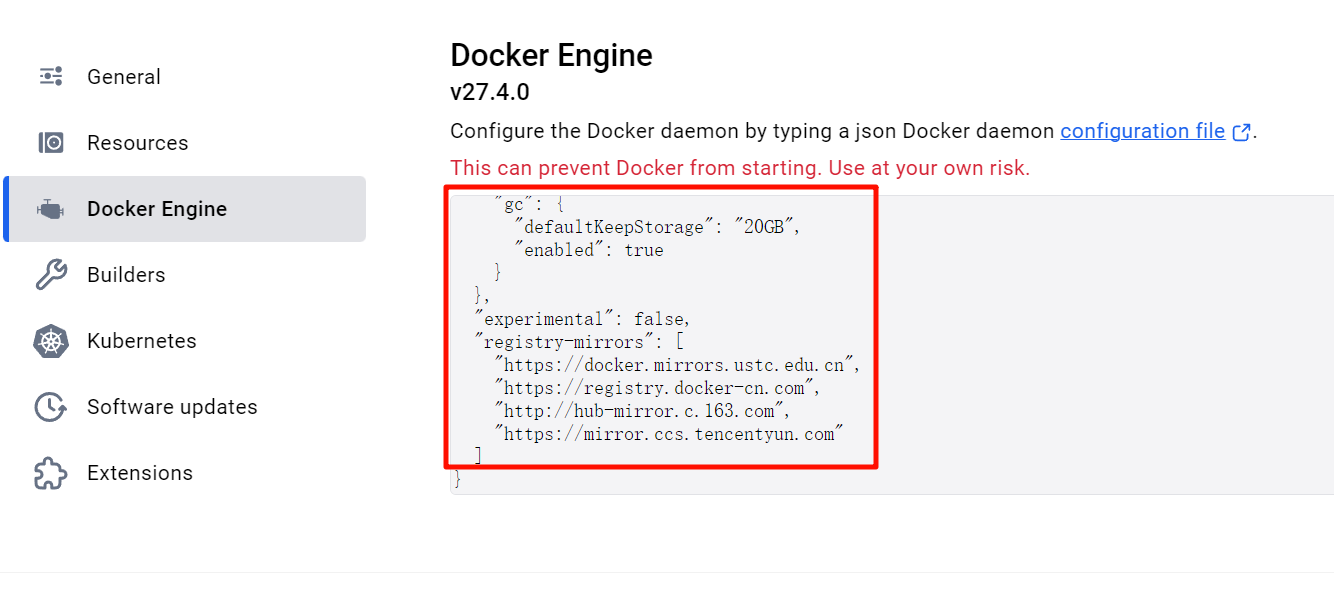
Task: Click the Extensions puzzle piece icon
Action: pos(51,473)
